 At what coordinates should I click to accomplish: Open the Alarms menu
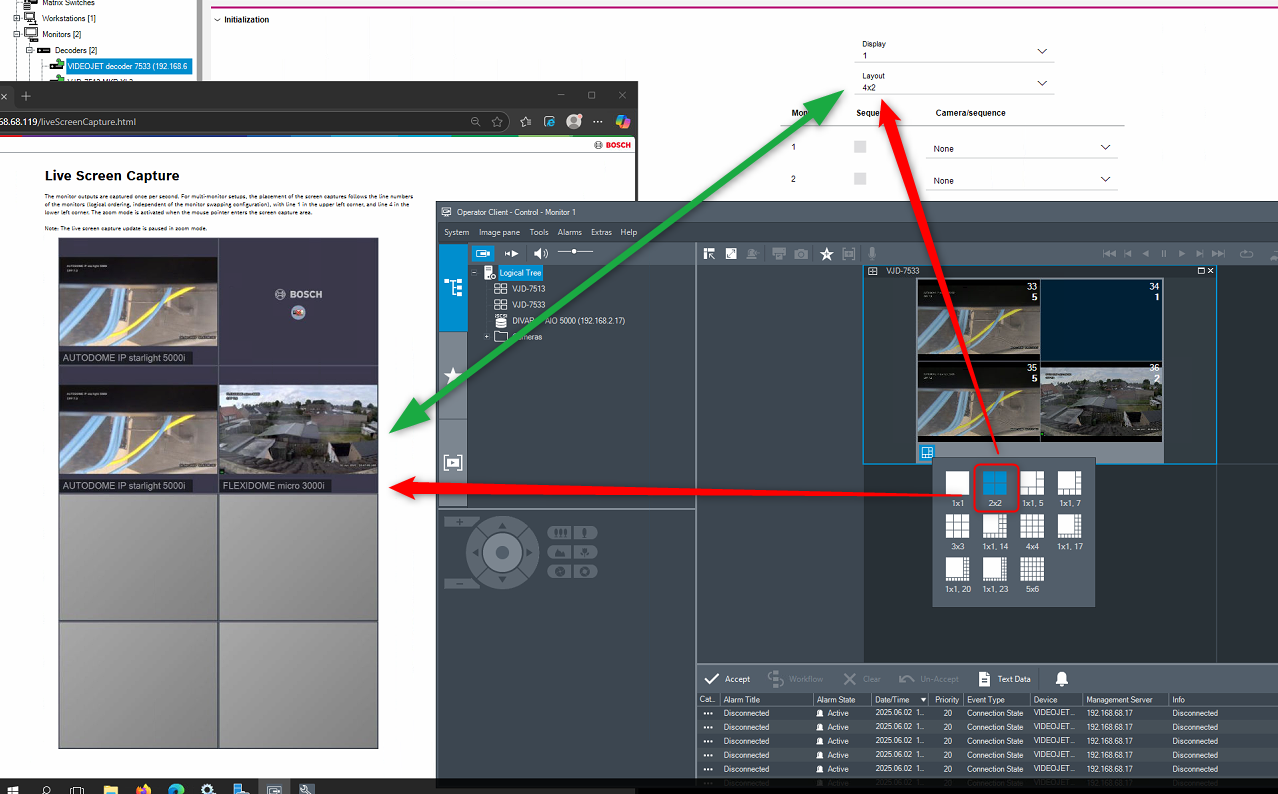(x=569, y=231)
